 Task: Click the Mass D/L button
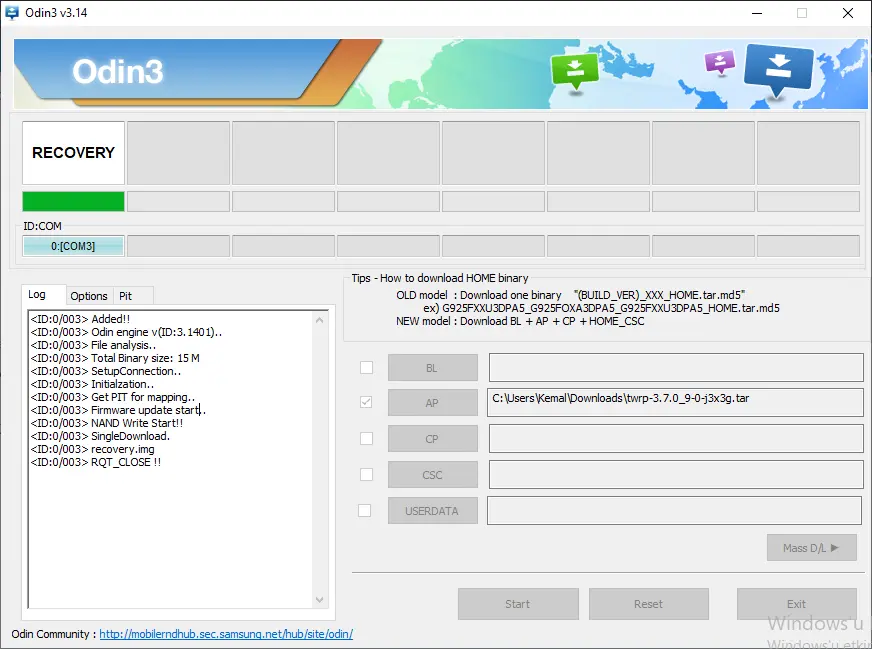811,548
